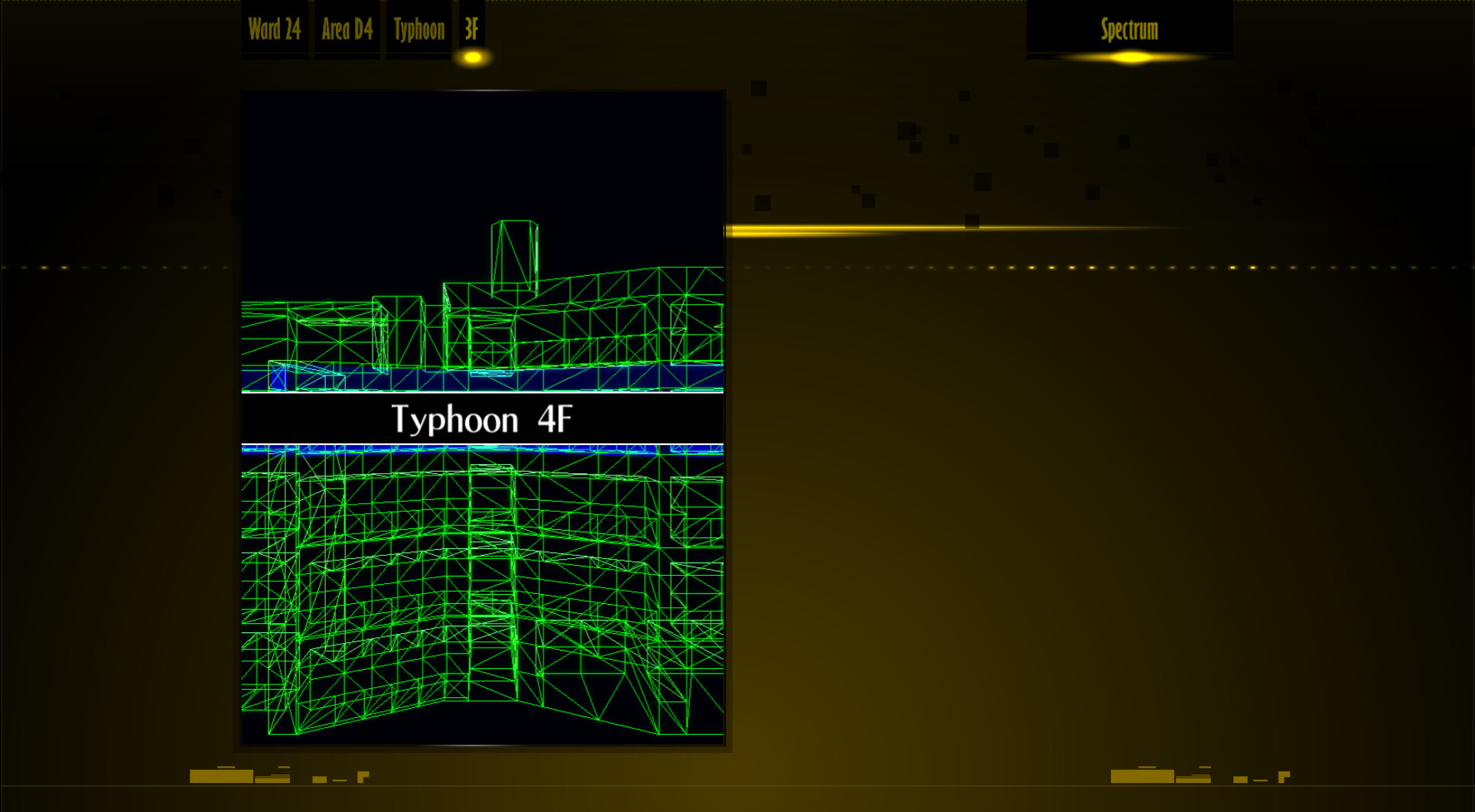The width and height of the screenshot is (1475, 812).
Task: Click the small square glyph at bottom-left
Action: click(319, 779)
